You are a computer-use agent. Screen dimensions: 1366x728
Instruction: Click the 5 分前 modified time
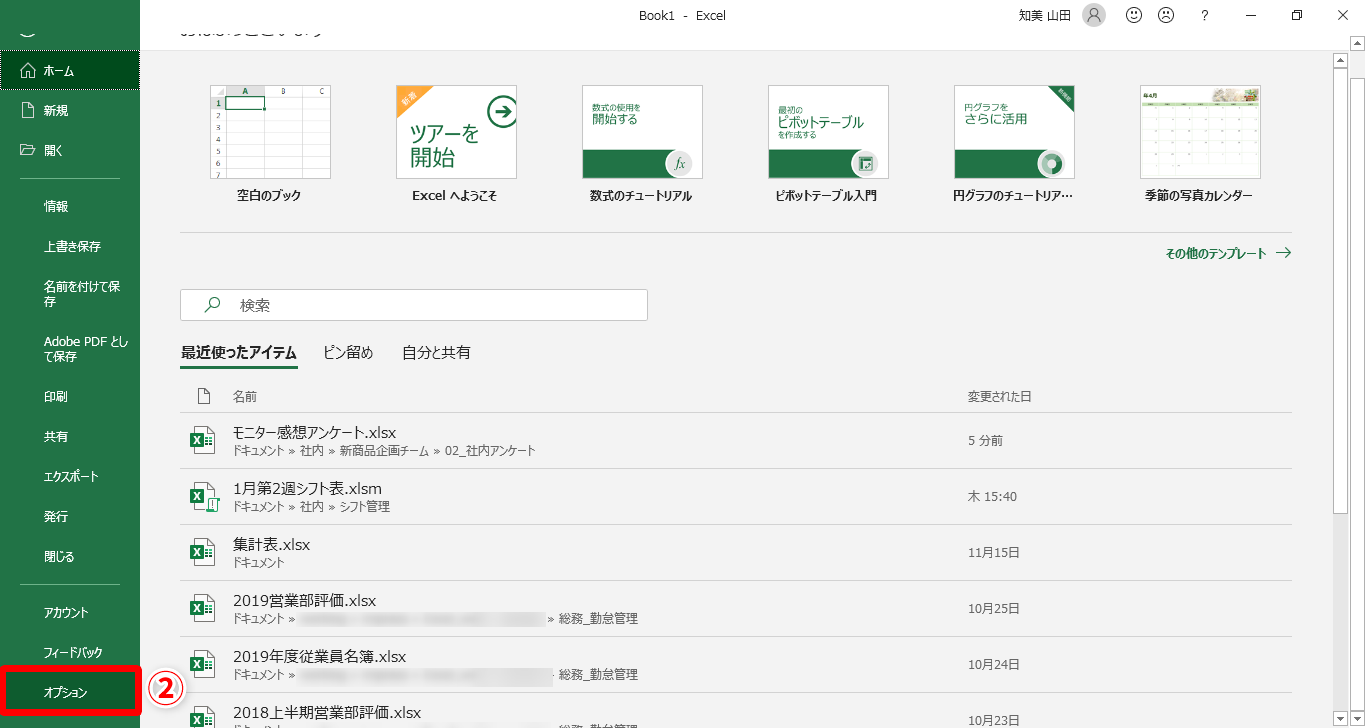985,441
